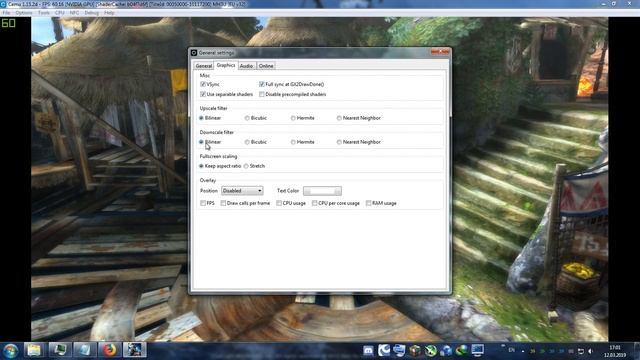Click the Cemu title bar icon
This screenshot has height=360, width=640.
3,4
